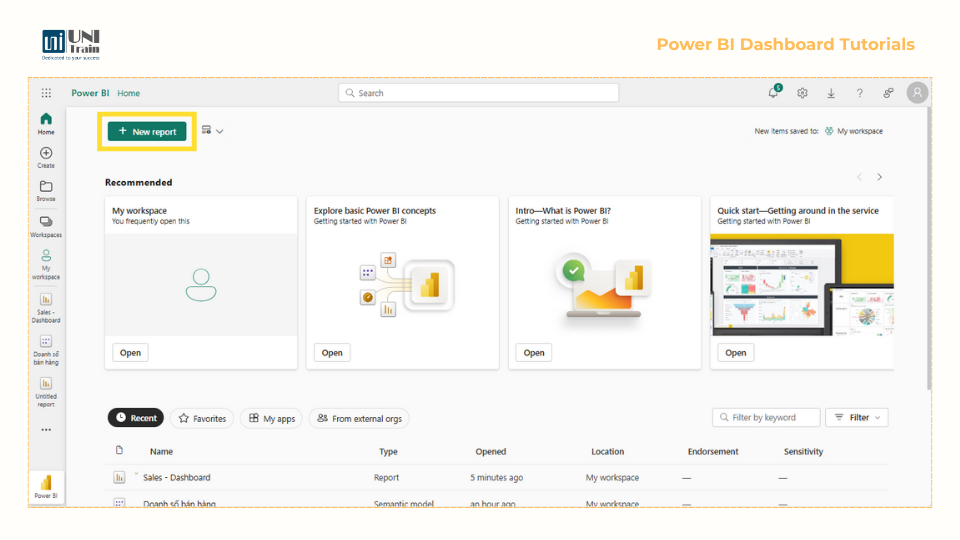Click the My workspace card thumbnail
Screen dimensions: 960x540
[x=201, y=285]
